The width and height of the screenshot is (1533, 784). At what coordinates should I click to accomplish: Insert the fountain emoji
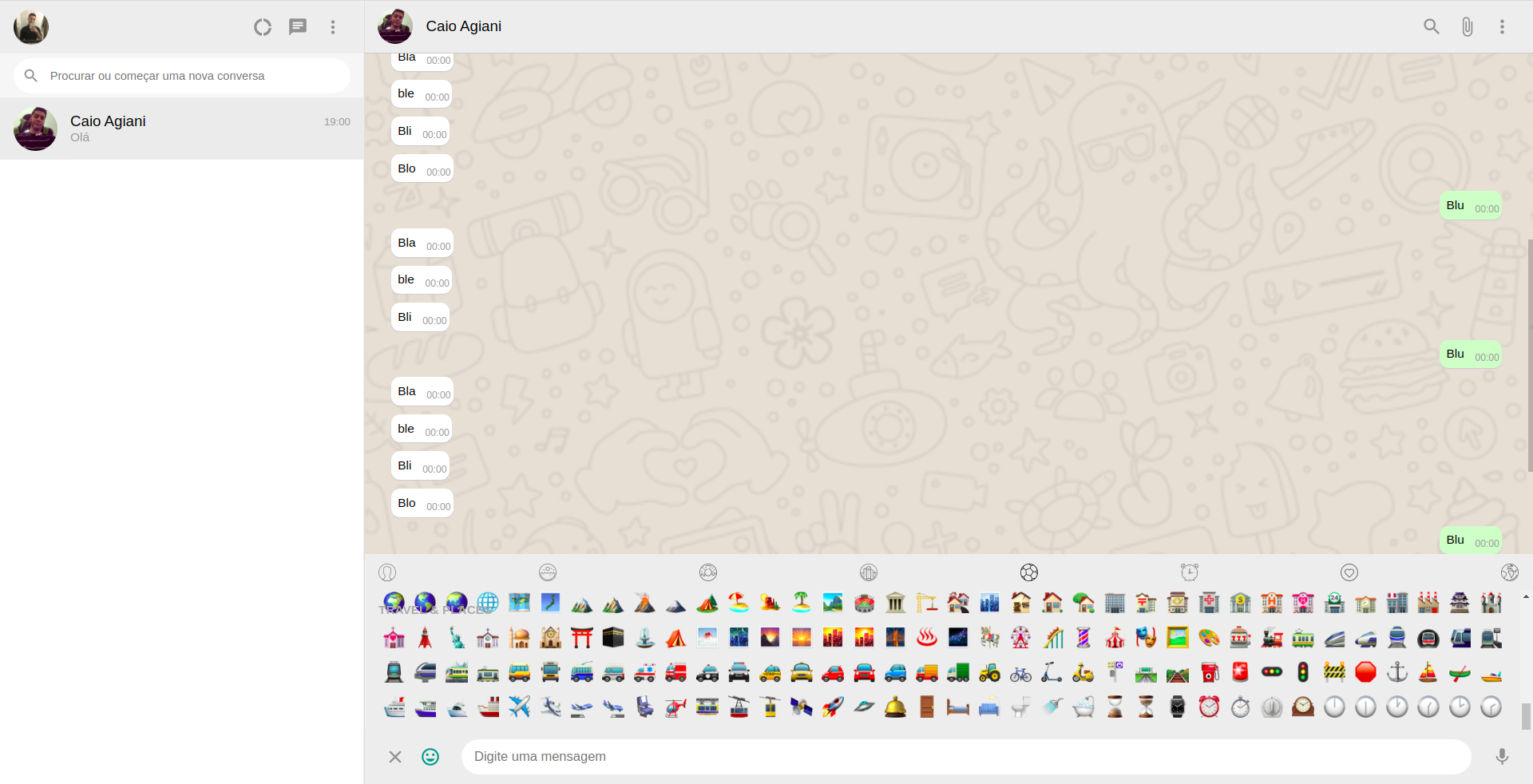point(644,637)
